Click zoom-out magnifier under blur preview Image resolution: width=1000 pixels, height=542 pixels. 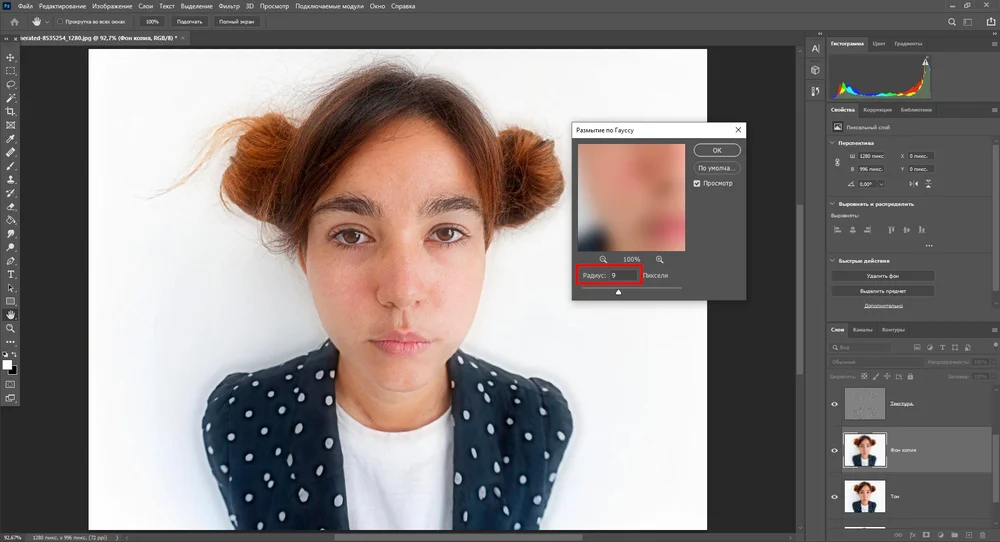603,260
